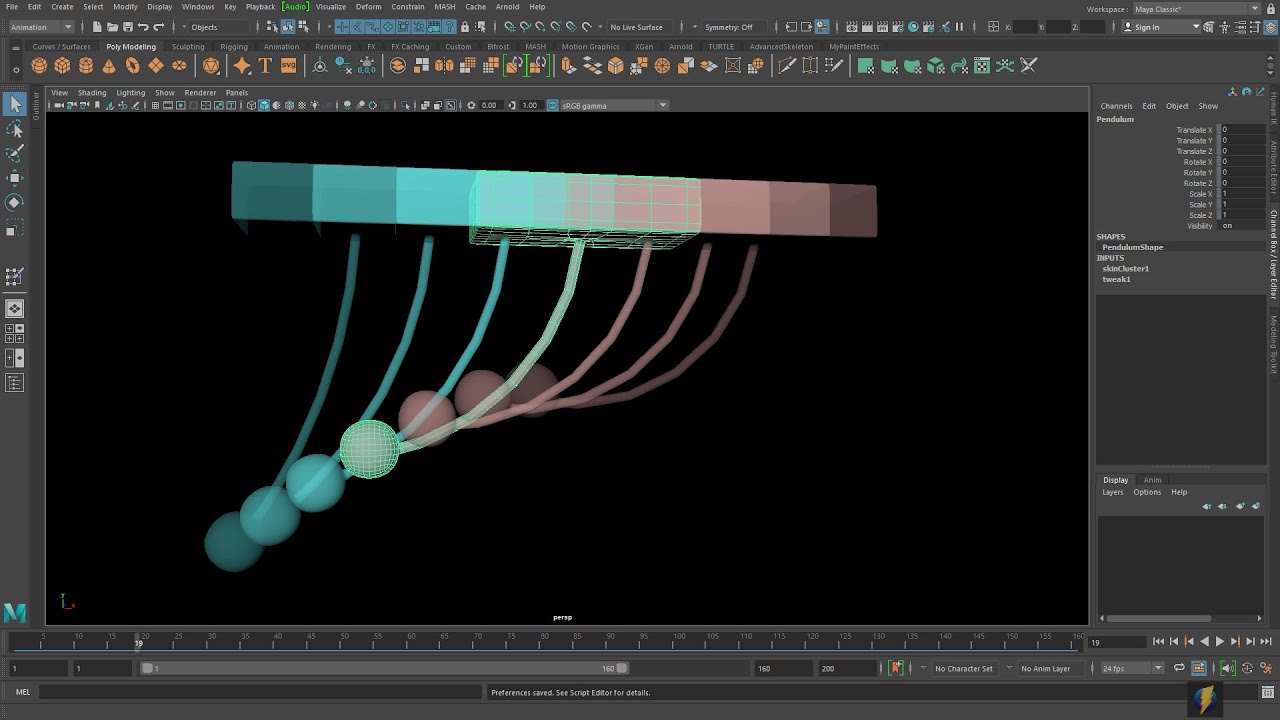Toggle playback looping mode
Viewport: 1280px width, 720px height.
[1179, 668]
